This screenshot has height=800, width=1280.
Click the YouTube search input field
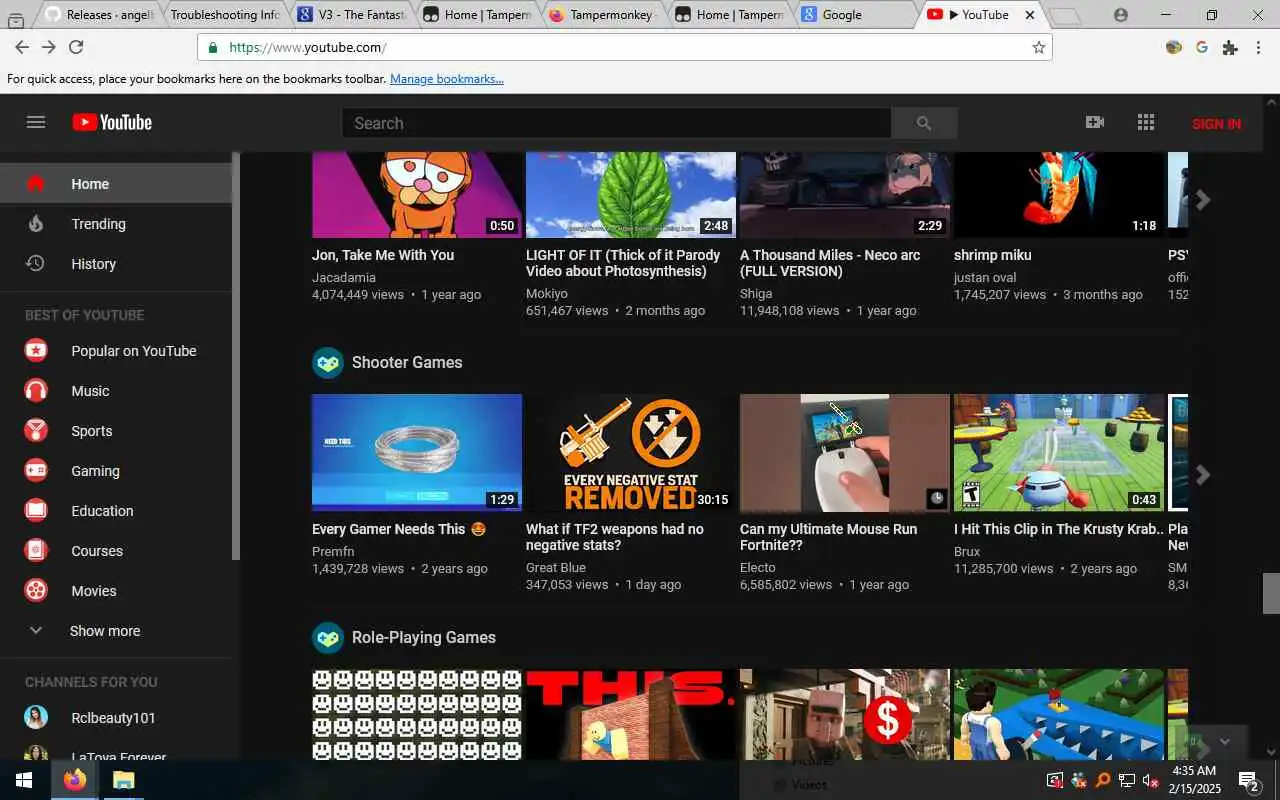(x=617, y=123)
